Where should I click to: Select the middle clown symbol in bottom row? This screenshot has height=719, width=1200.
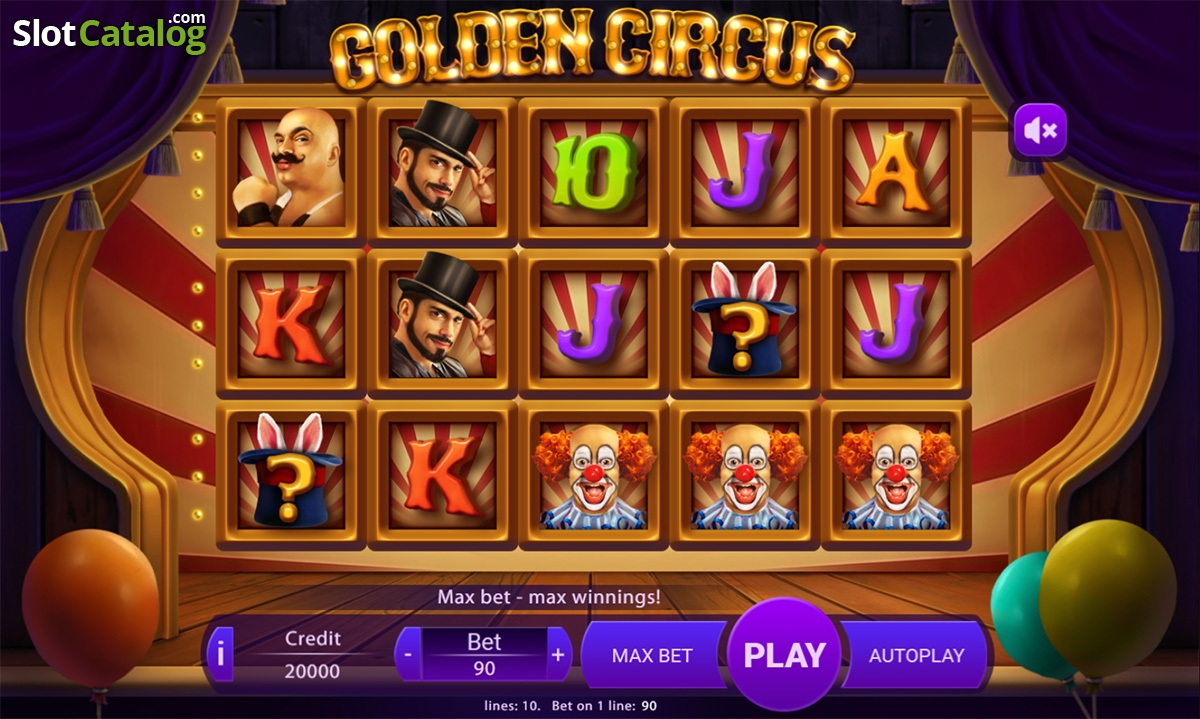(744, 475)
